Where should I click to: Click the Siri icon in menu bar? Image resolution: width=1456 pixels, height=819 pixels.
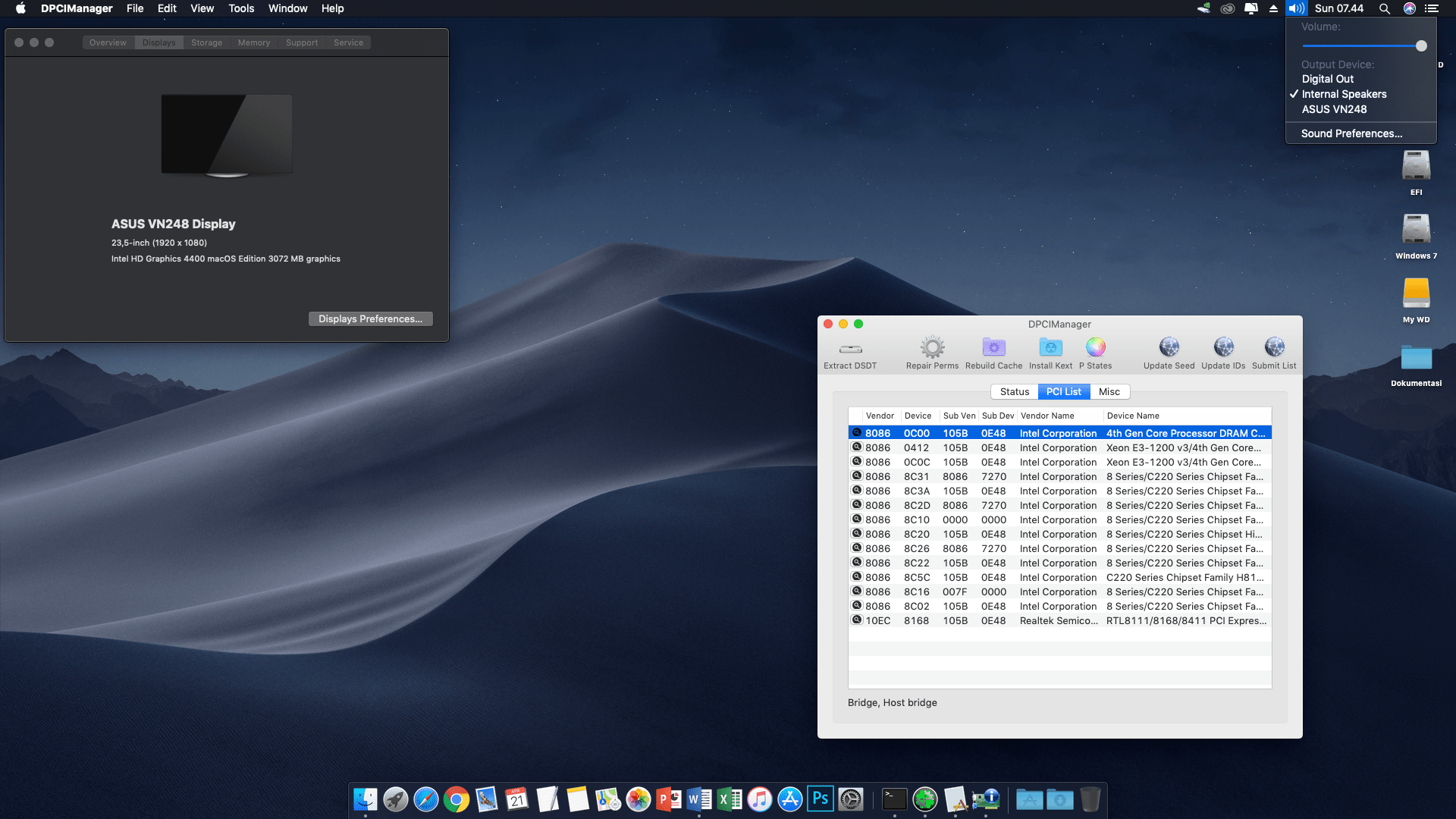pos(1410,8)
